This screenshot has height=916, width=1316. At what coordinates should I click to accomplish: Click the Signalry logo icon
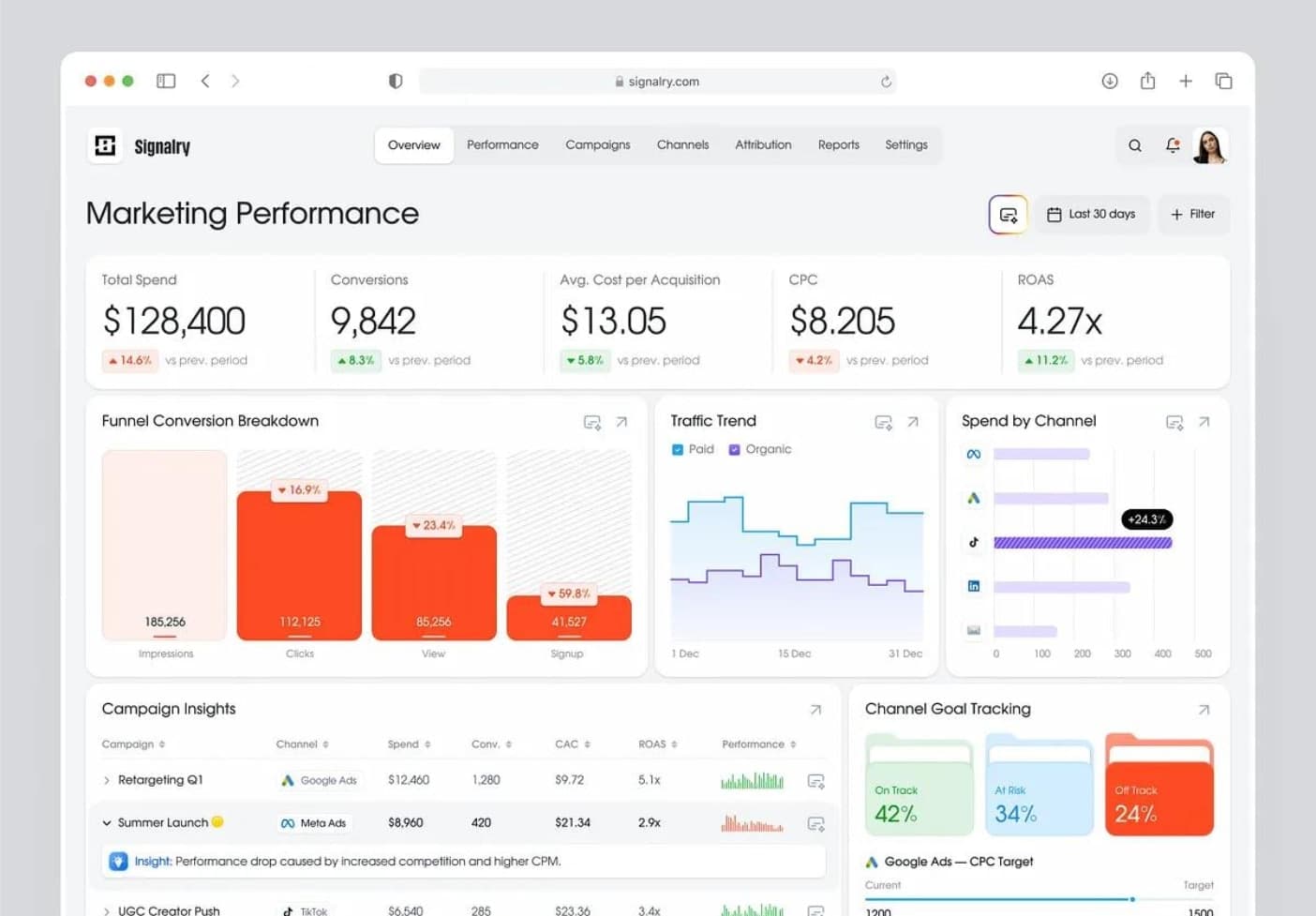tap(105, 145)
